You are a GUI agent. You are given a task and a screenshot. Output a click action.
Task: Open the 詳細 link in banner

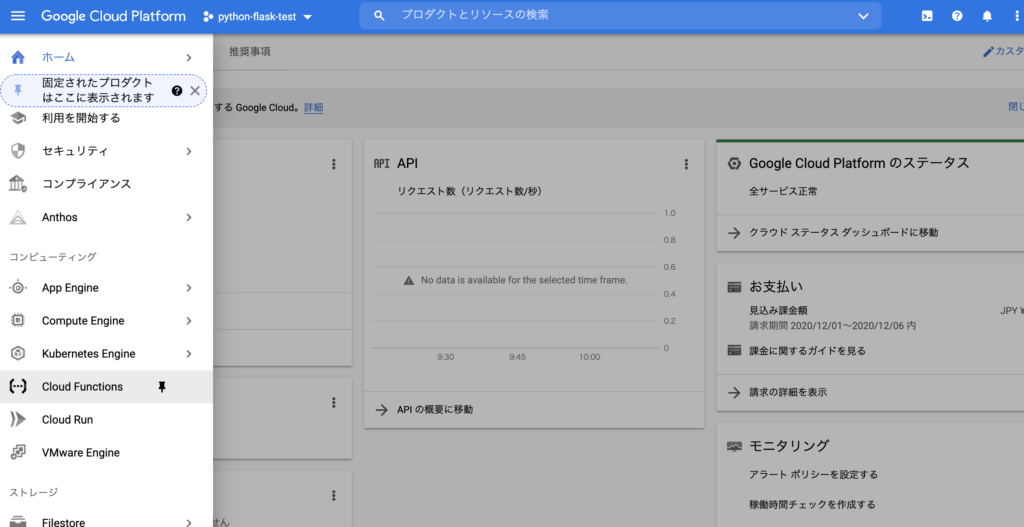pyautogui.click(x=313, y=108)
